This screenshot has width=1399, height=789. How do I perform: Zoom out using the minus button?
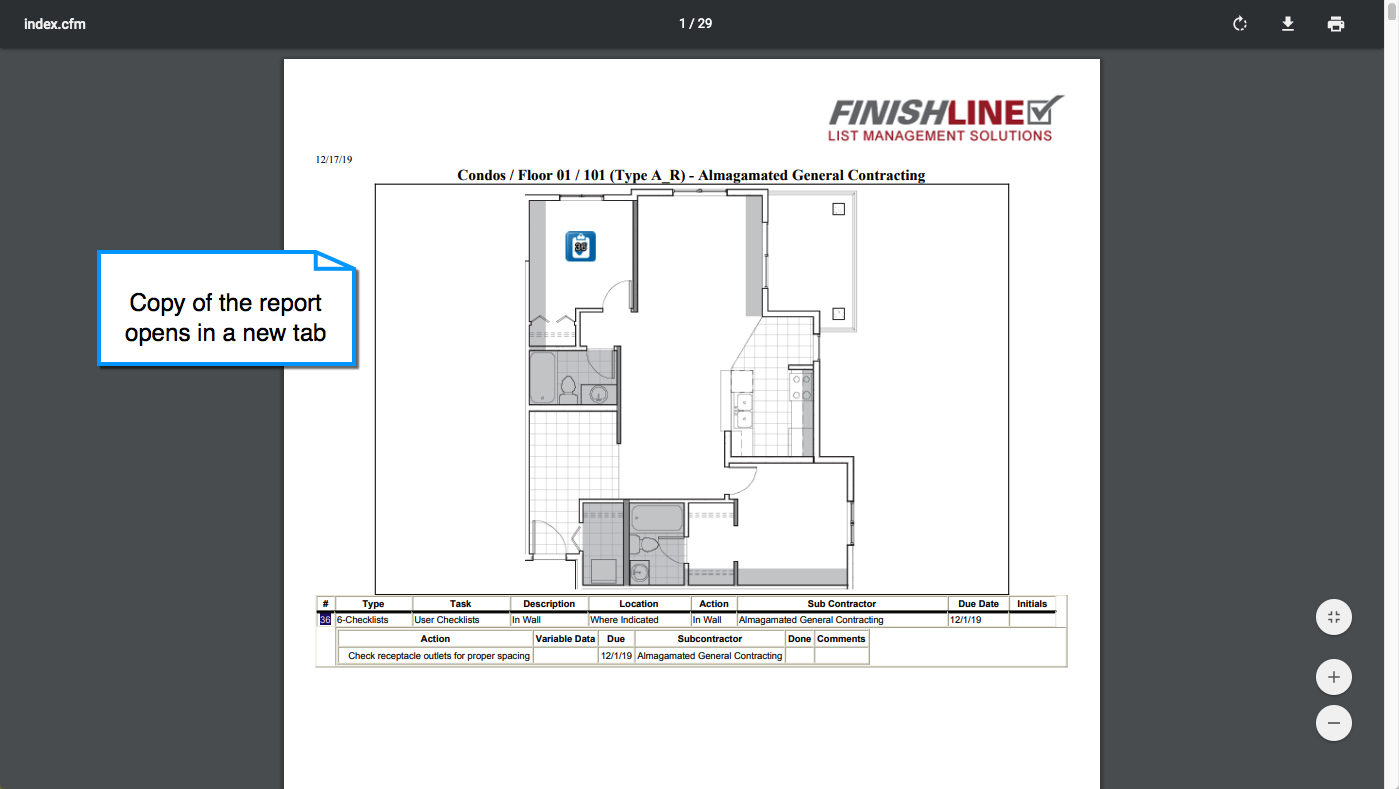[x=1333, y=723]
